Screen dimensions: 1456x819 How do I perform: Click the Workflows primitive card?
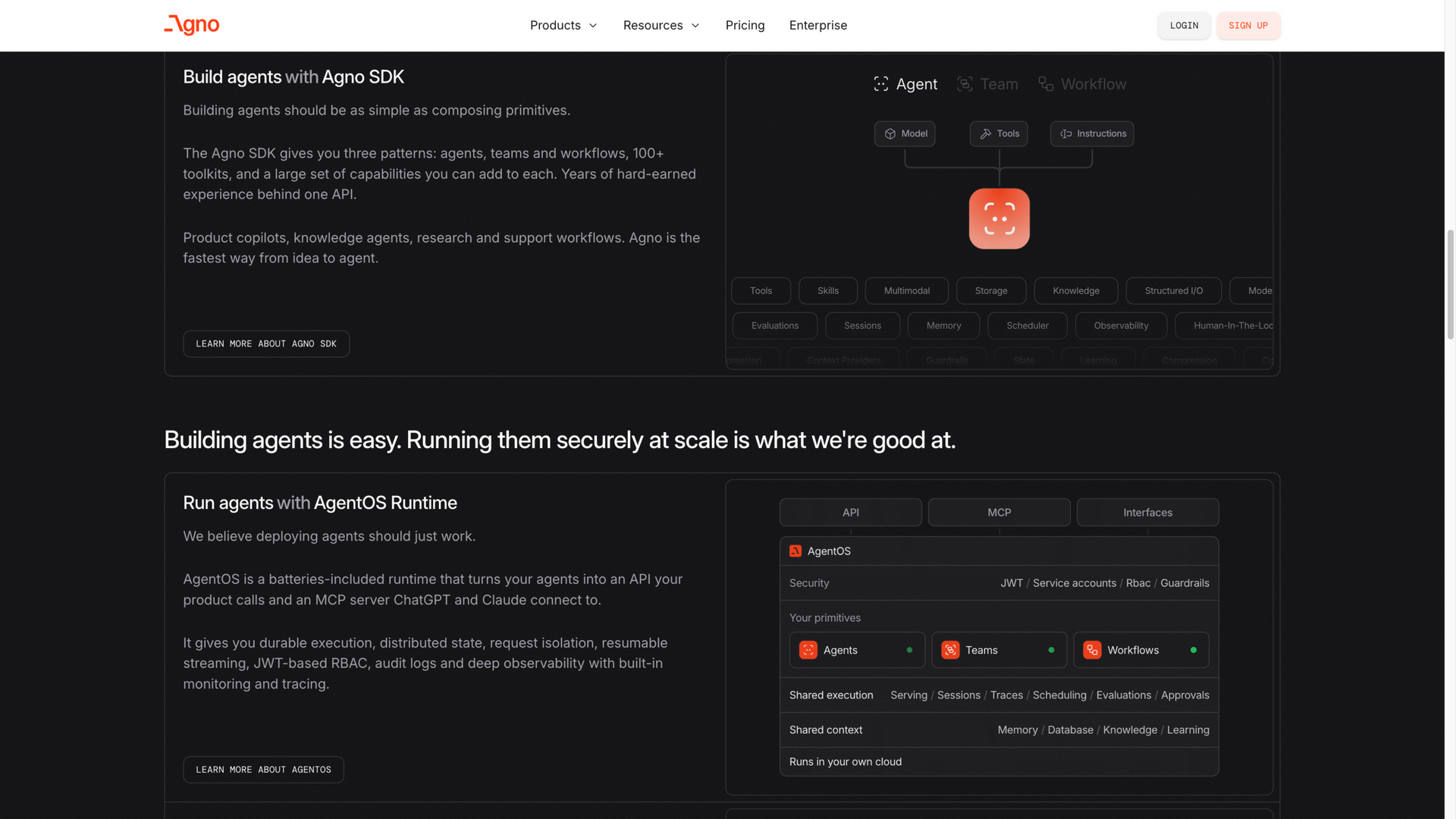(1141, 651)
